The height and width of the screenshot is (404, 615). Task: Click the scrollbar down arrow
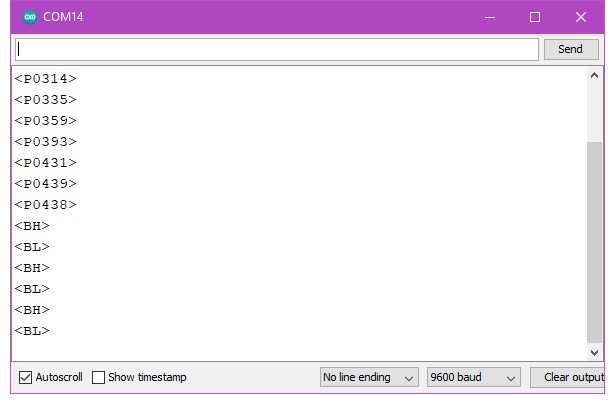click(595, 352)
